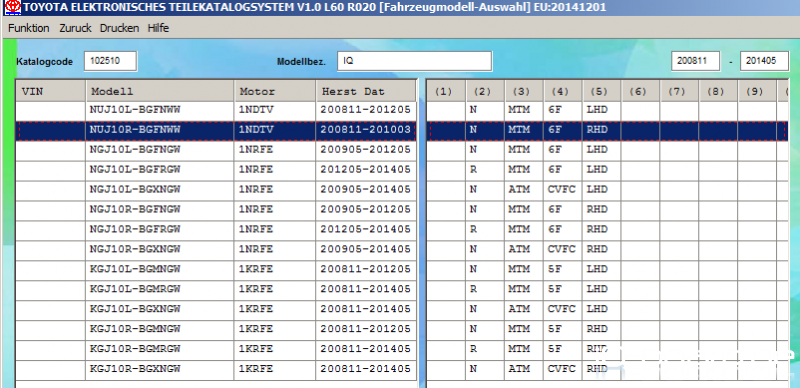Open the Drucken menu

[119, 28]
